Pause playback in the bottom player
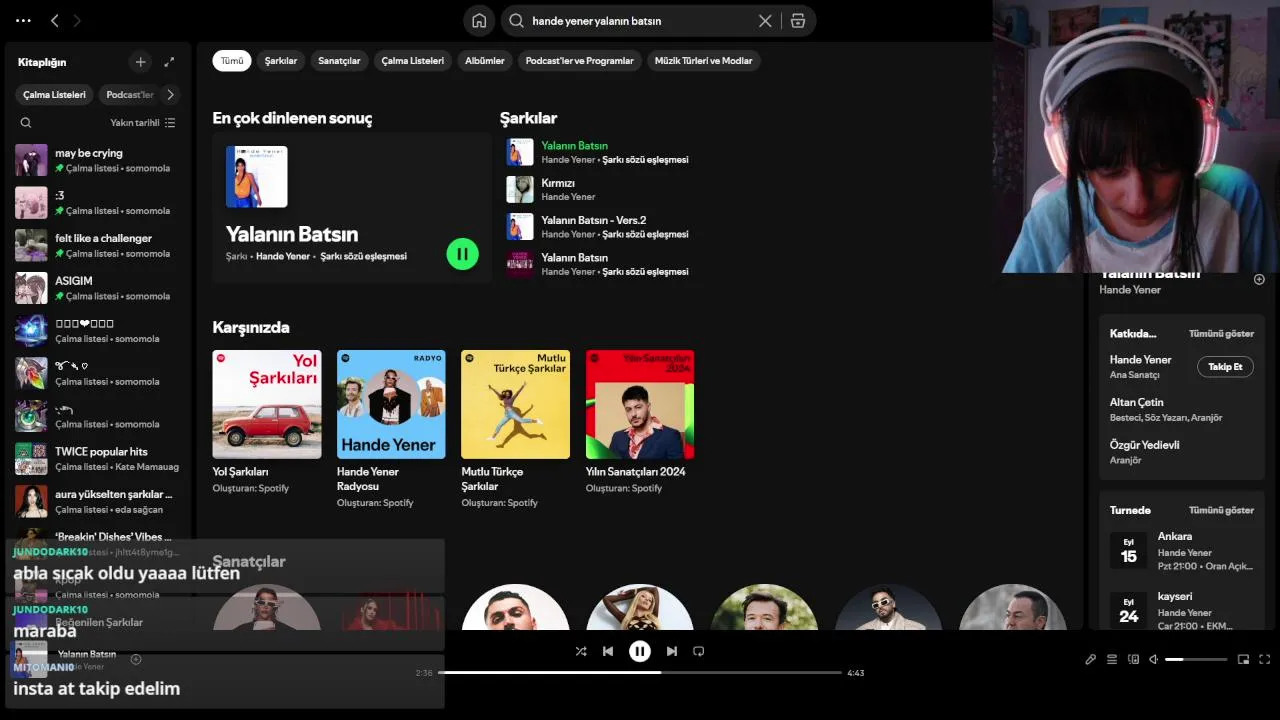Image resolution: width=1280 pixels, height=720 pixels. coord(640,651)
